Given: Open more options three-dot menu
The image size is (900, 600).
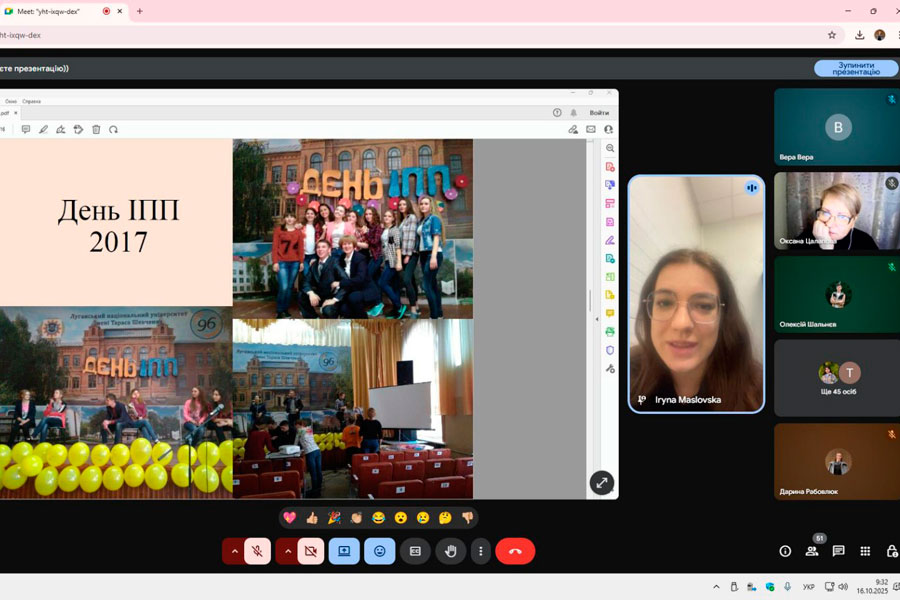Looking at the screenshot, I should pos(481,551).
